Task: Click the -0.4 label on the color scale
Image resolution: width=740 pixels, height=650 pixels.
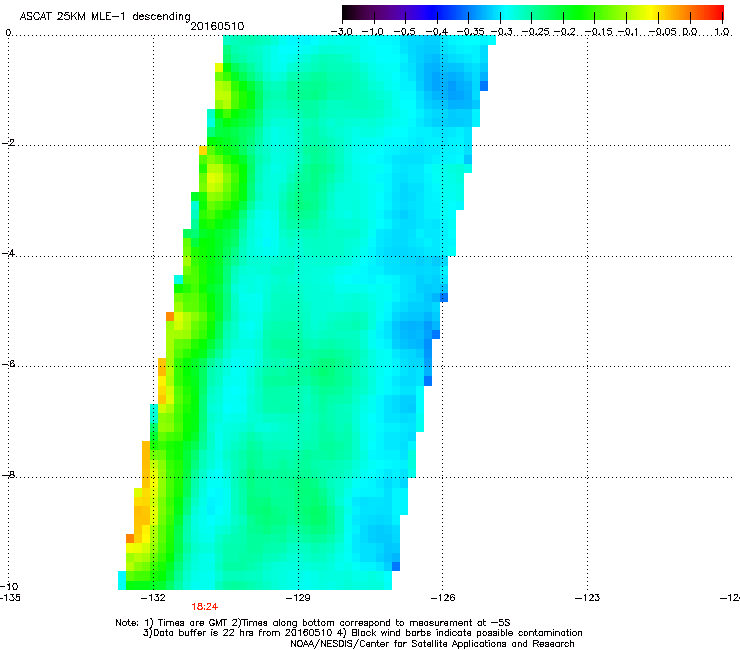Action: [x=437, y=32]
